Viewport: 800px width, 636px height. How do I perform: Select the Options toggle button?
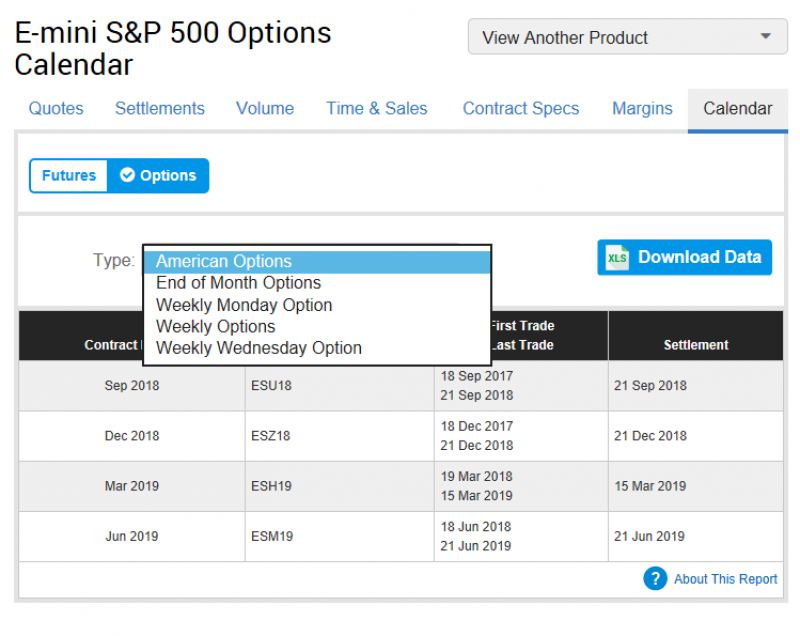click(x=158, y=176)
